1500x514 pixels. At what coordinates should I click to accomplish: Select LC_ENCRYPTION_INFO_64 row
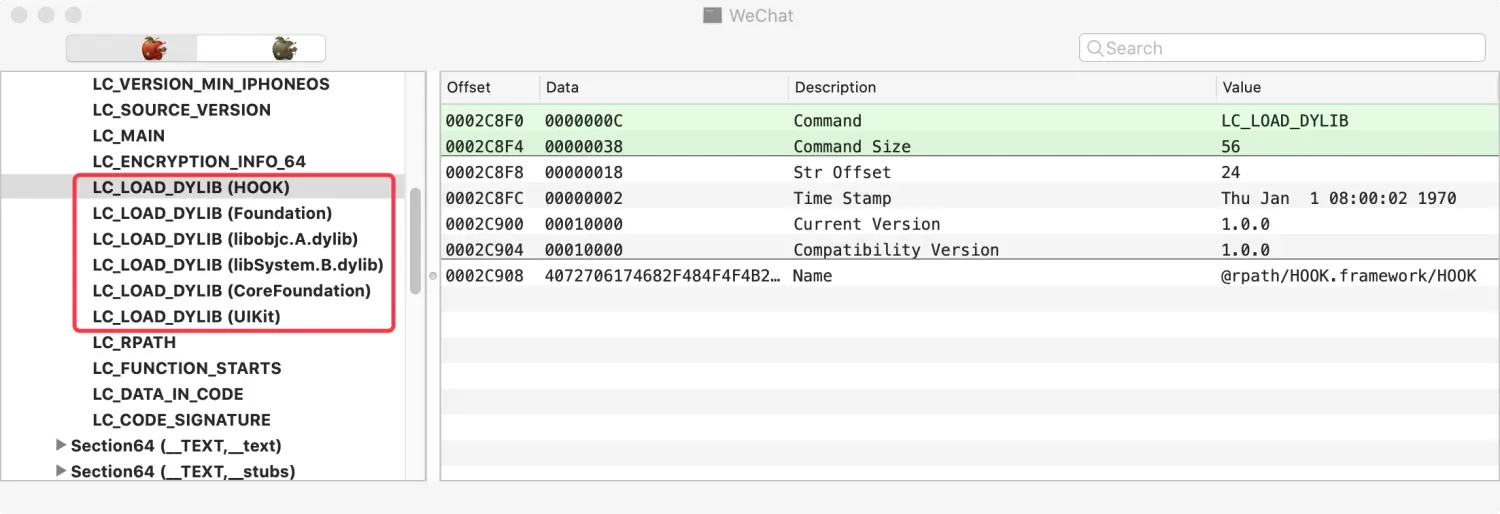click(x=199, y=162)
